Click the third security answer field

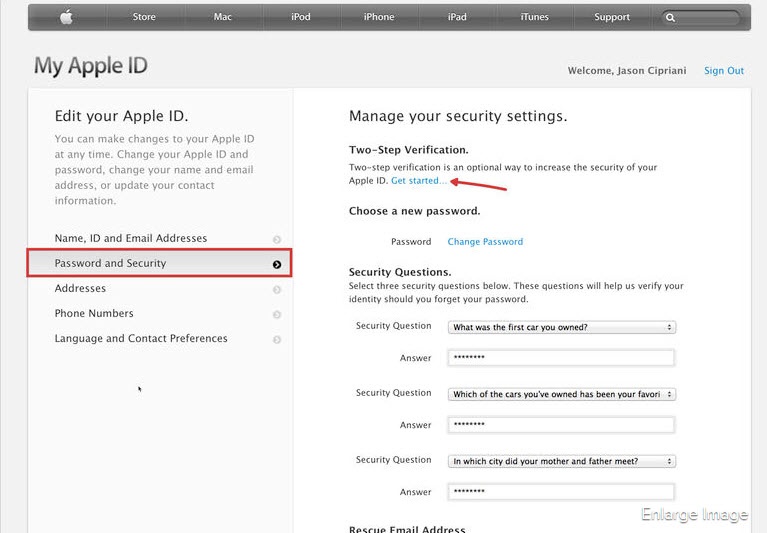tap(562, 492)
